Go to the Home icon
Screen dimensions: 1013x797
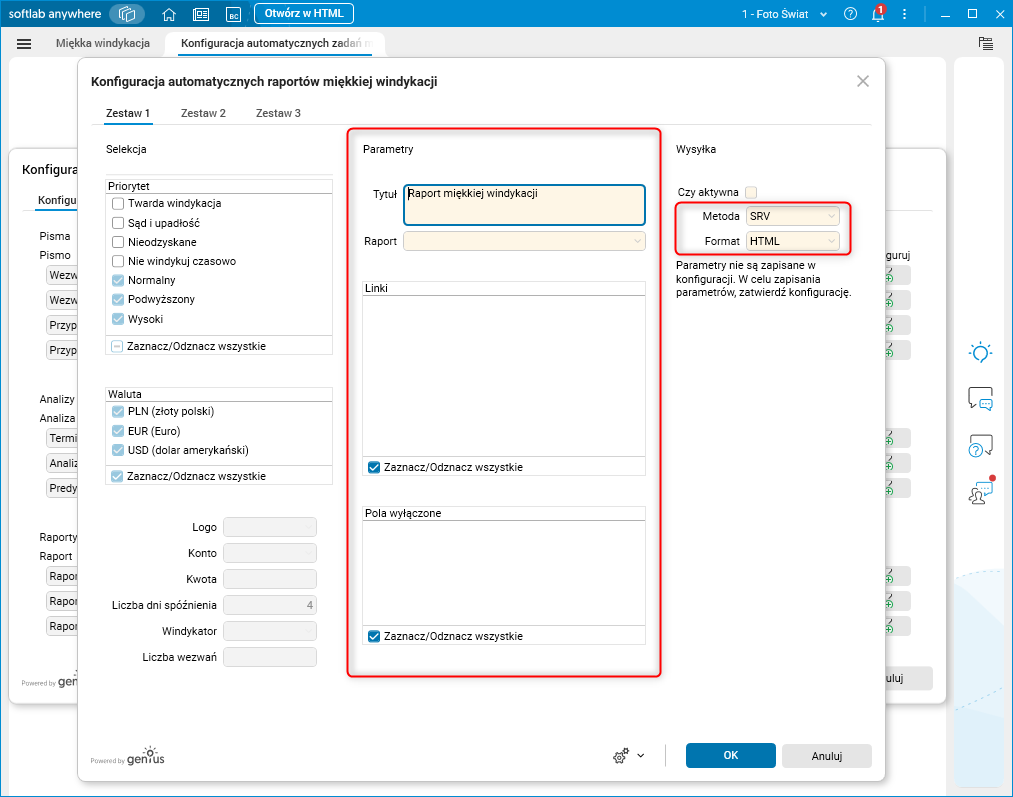(x=169, y=14)
